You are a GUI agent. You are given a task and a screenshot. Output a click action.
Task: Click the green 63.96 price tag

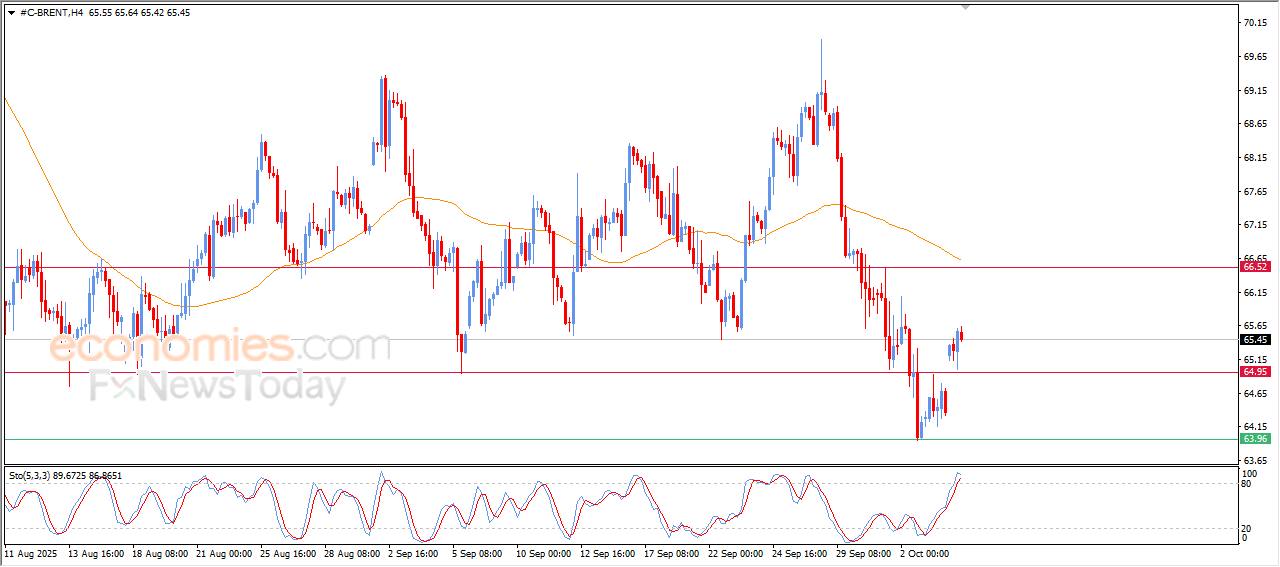pos(1255,439)
